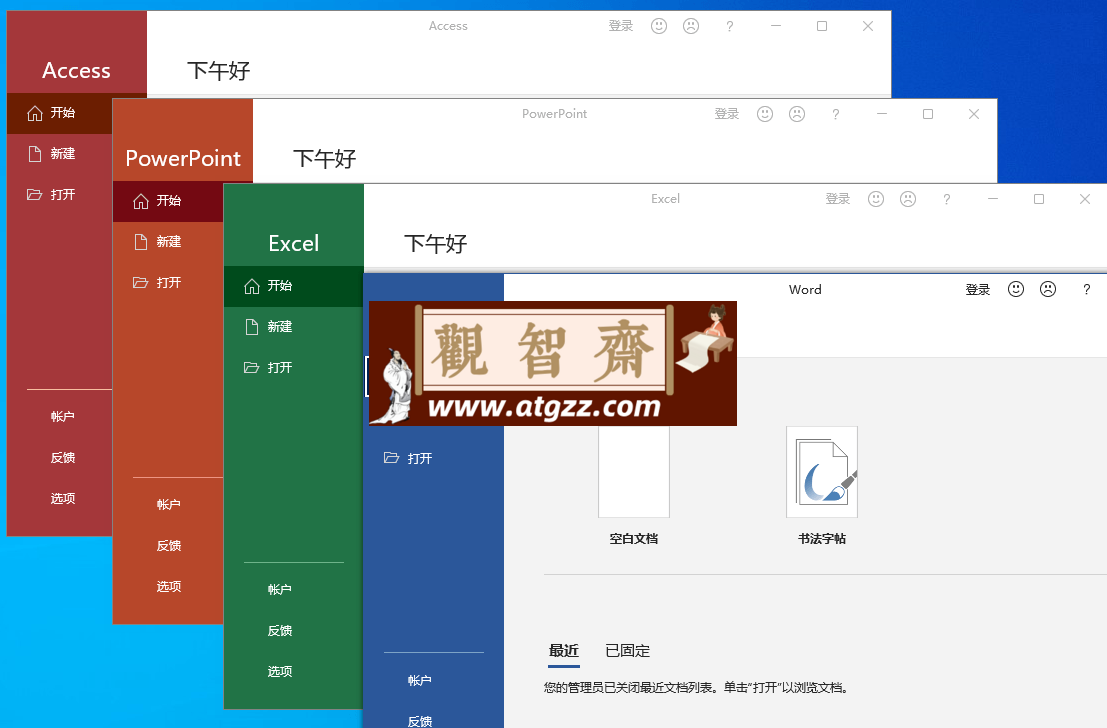Open 反馈 (Feedback) in the PowerPoint window
Viewport: 1107px width, 728px height.
click(168, 546)
